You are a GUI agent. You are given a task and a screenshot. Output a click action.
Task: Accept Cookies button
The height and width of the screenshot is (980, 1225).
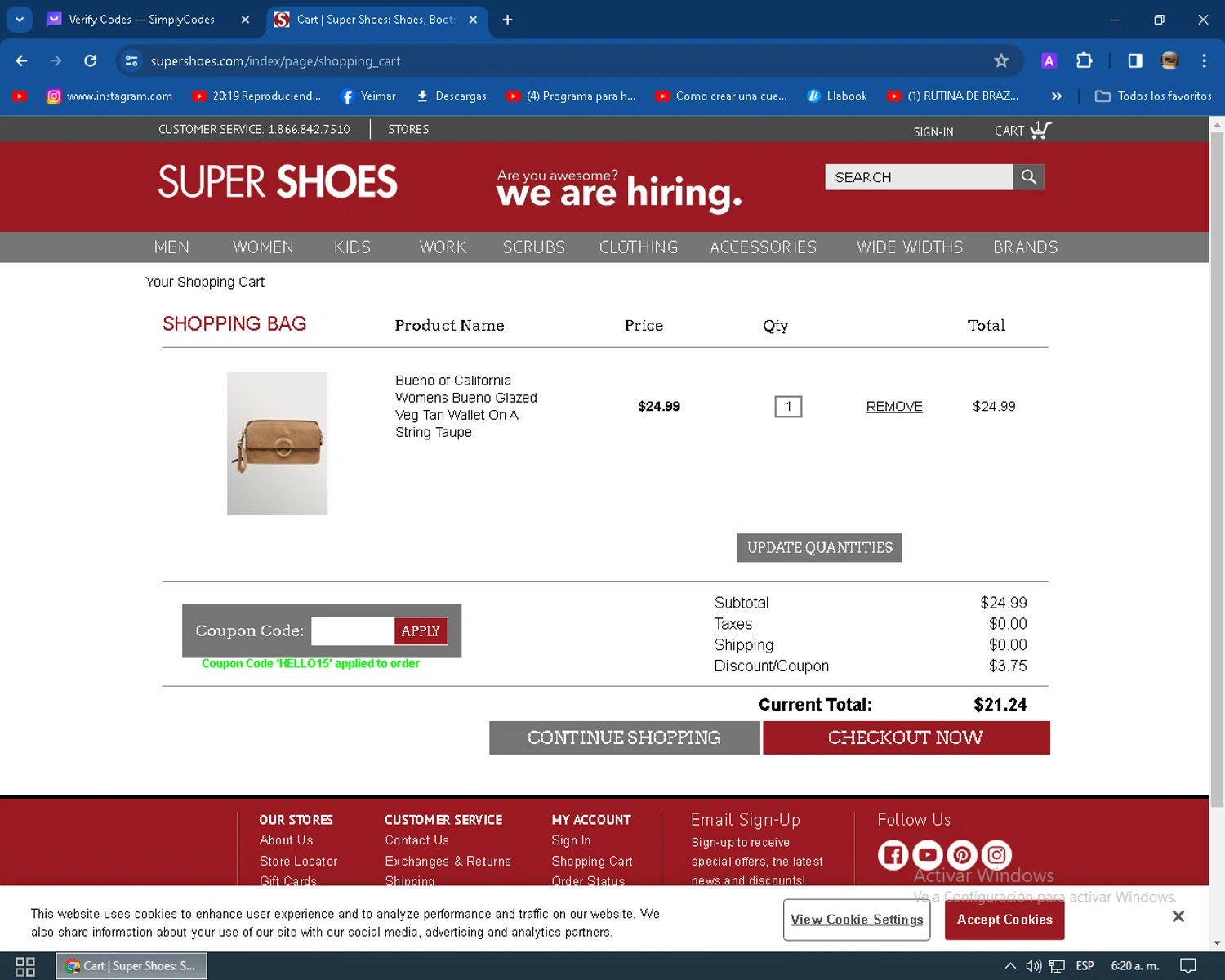[x=1004, y=920]
